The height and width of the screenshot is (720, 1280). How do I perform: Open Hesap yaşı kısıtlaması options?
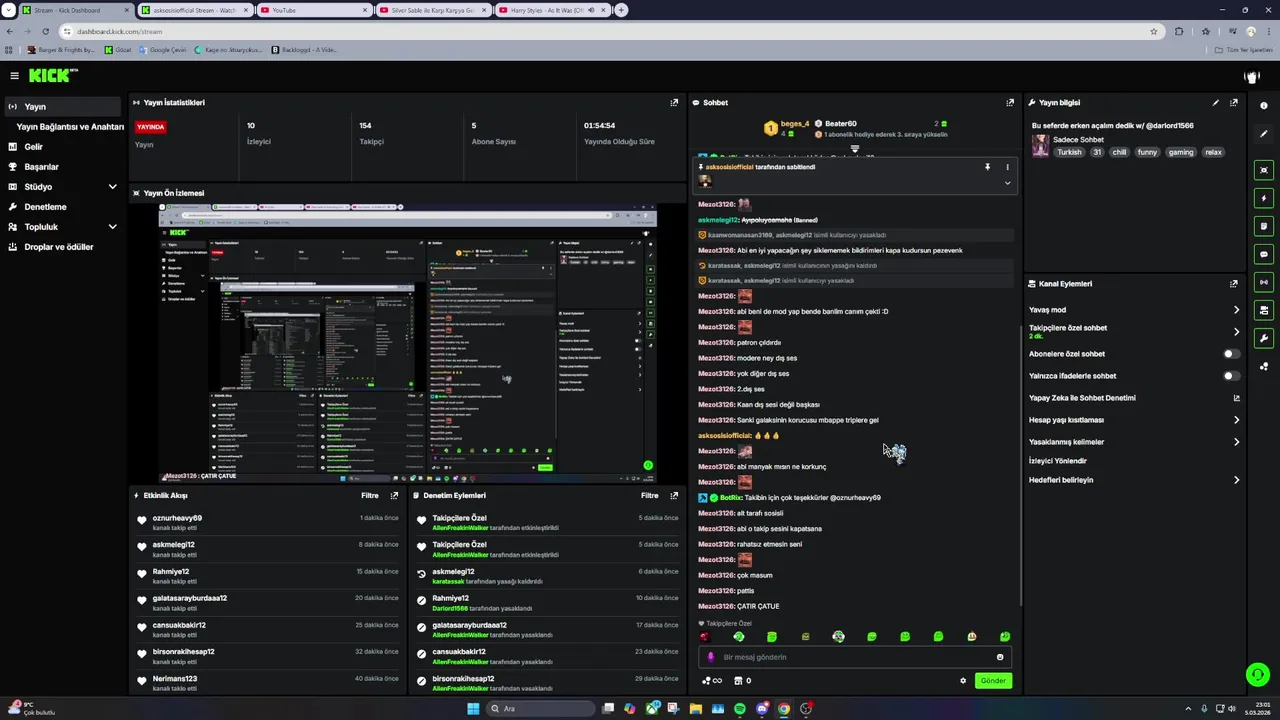tap(1134, 420)
